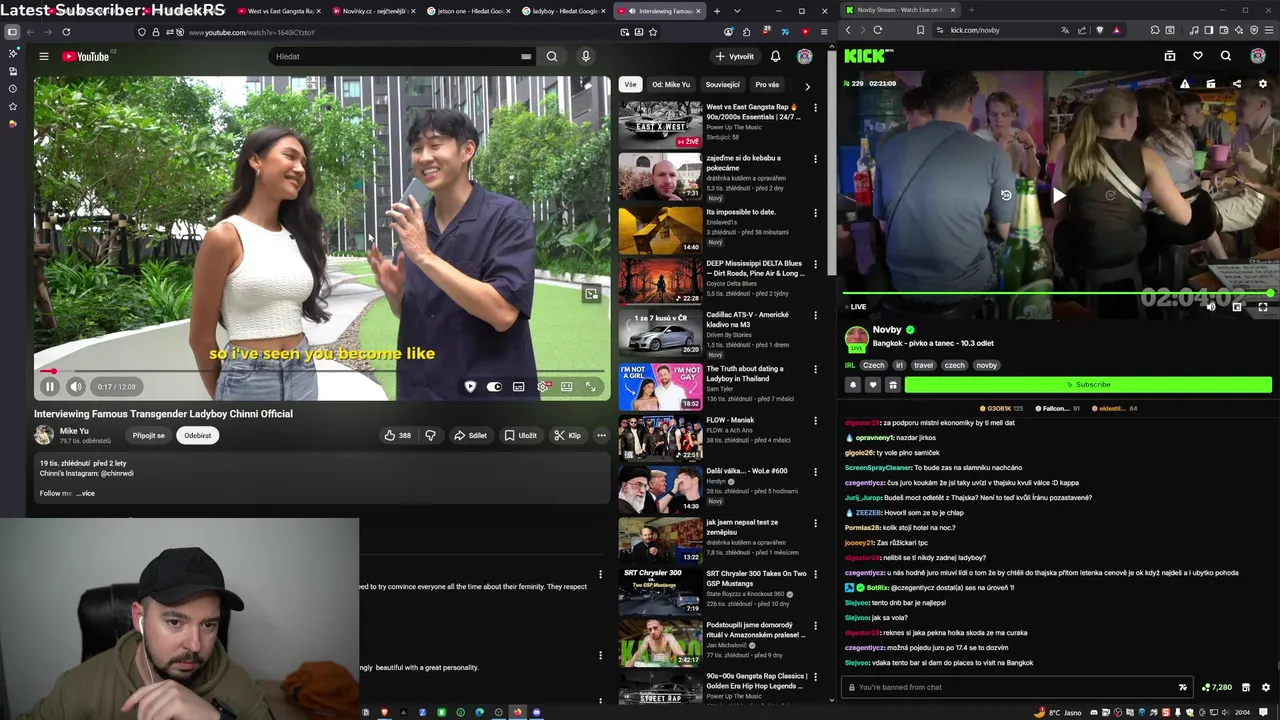Seek on the YouTube video progress bar
Image resolution: width=1280 pixels, height=720 pixels.
[x=322, y=371]
